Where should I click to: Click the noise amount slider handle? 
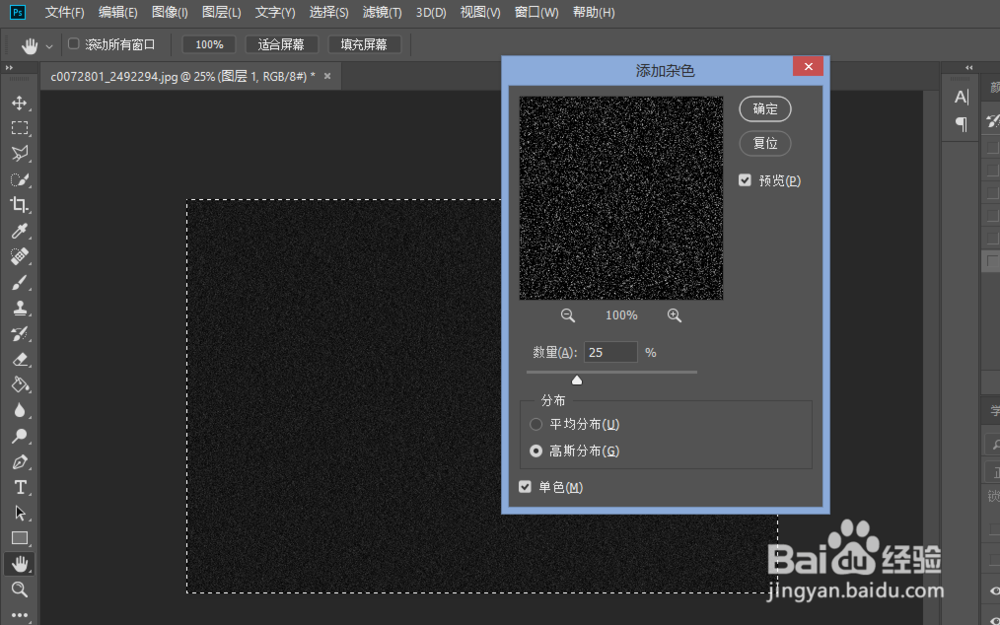click(577, 380)
